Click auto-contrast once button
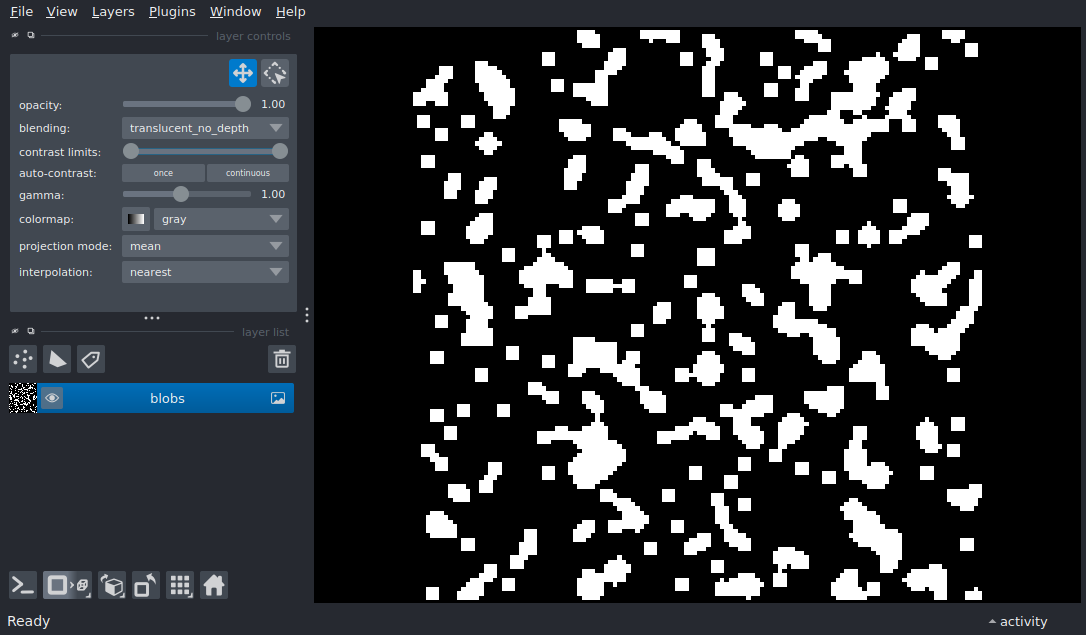 (163, 173)
